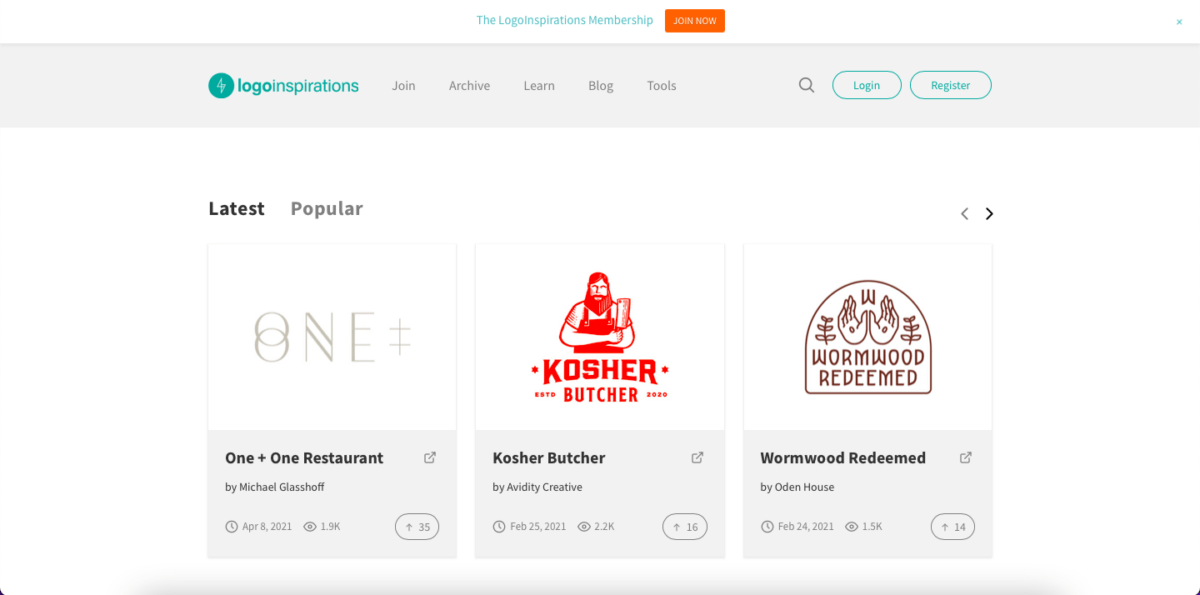The height and width of the screenshot is (595, 1200).
Task: Upvote the Kosher Butcher logo
Action: click(x=685, y=526)
